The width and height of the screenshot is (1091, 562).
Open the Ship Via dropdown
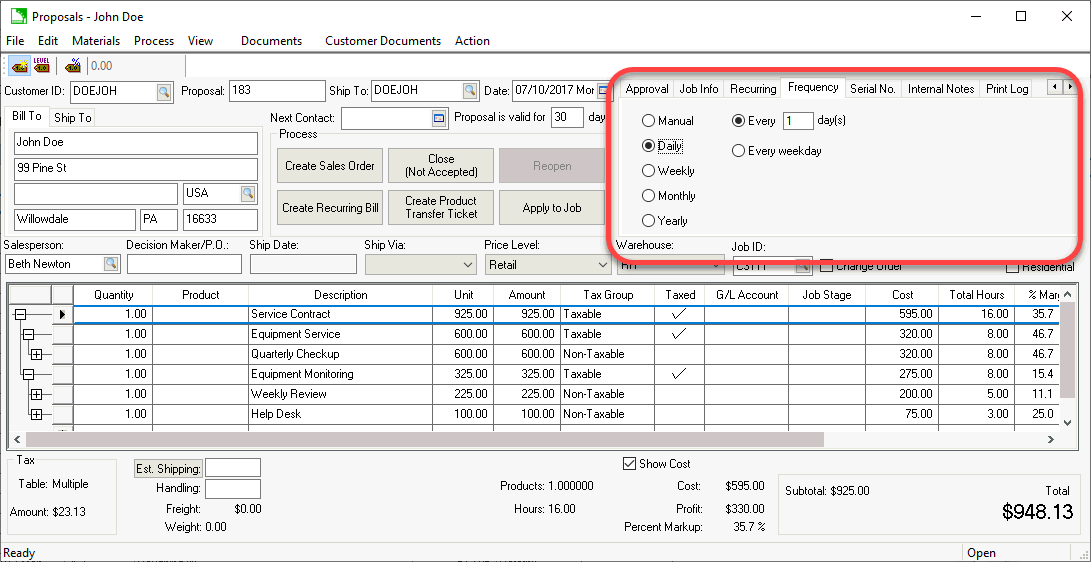tap(469, 265)
